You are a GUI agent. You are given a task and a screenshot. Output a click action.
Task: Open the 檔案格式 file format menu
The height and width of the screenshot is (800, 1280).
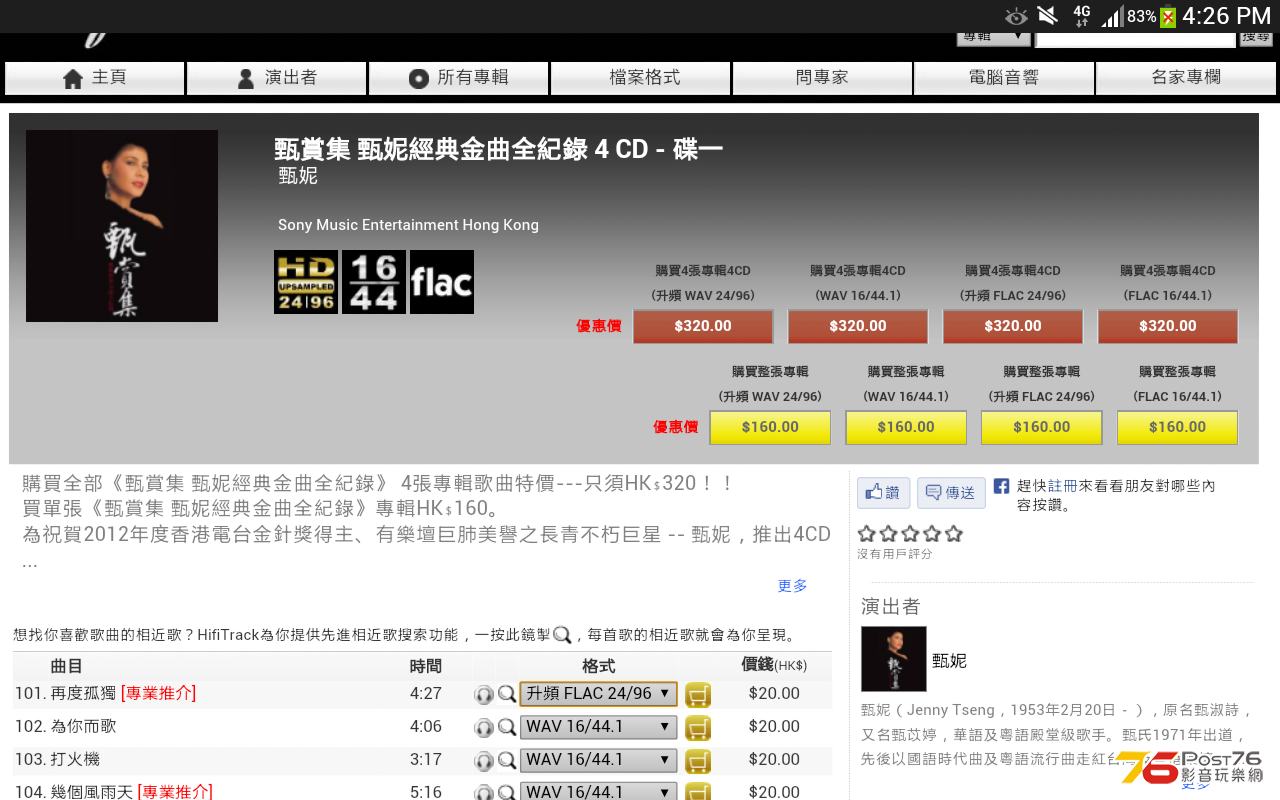click(641, 78)
